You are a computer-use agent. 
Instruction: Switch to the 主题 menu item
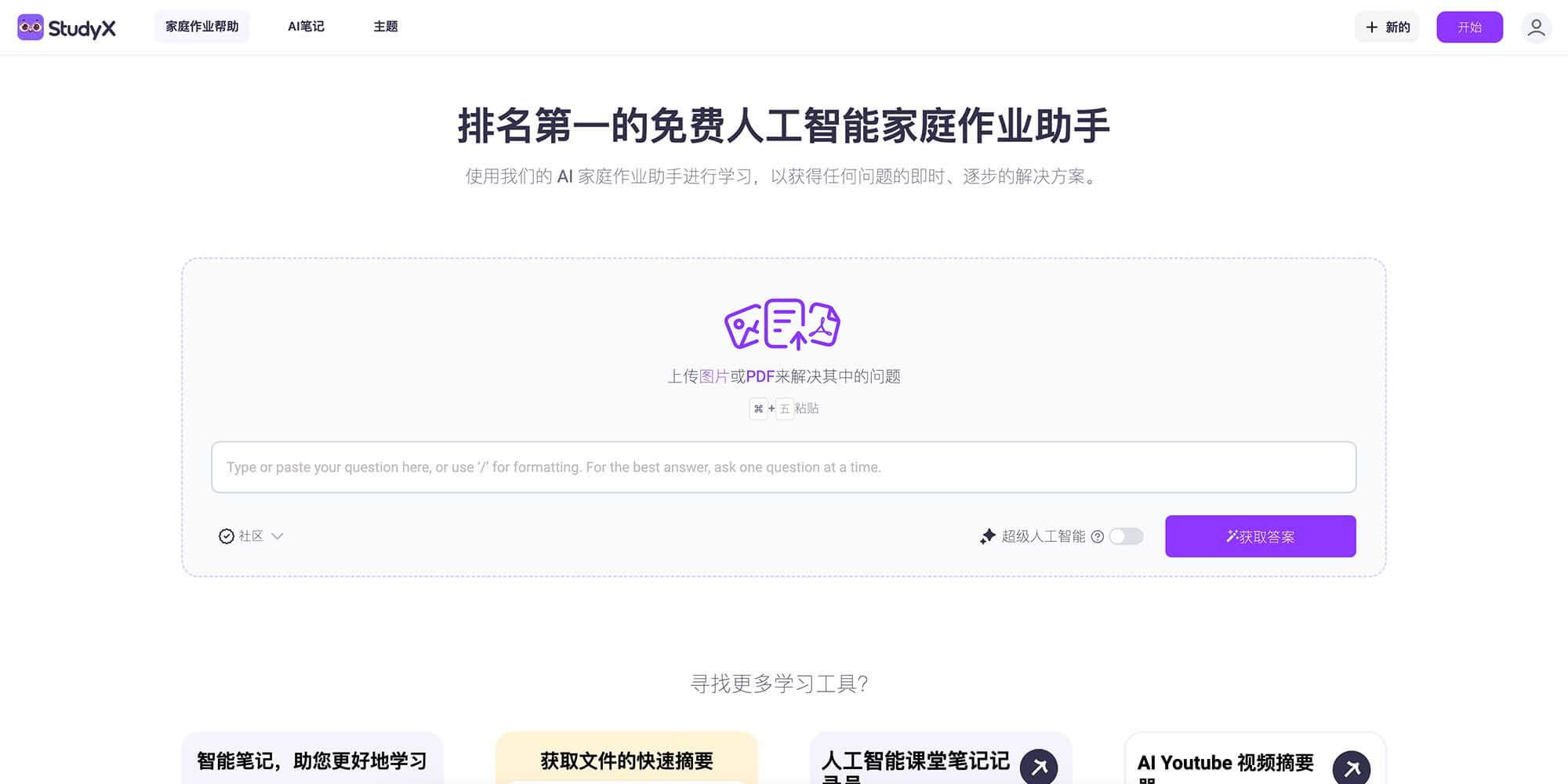click(386, 26)
